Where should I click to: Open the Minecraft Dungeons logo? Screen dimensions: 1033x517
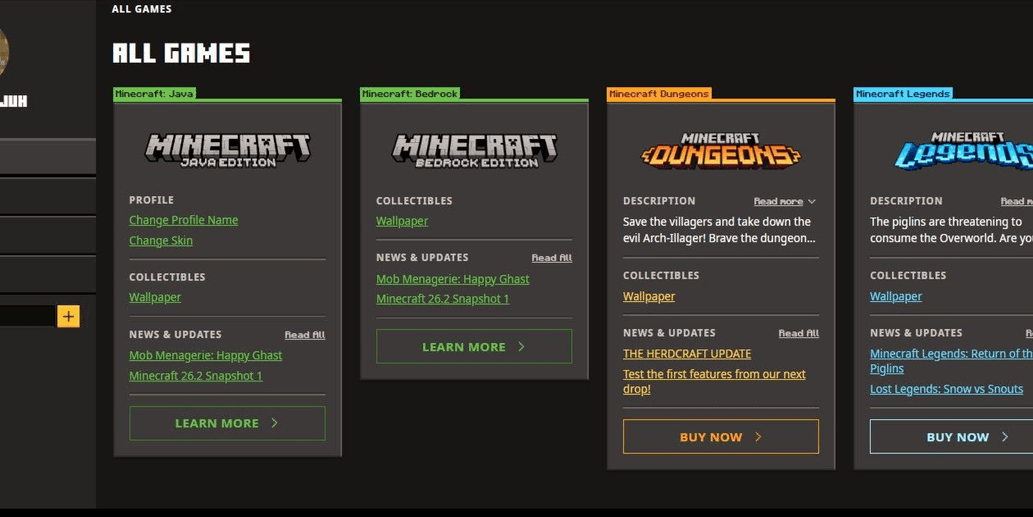(721, 150)
